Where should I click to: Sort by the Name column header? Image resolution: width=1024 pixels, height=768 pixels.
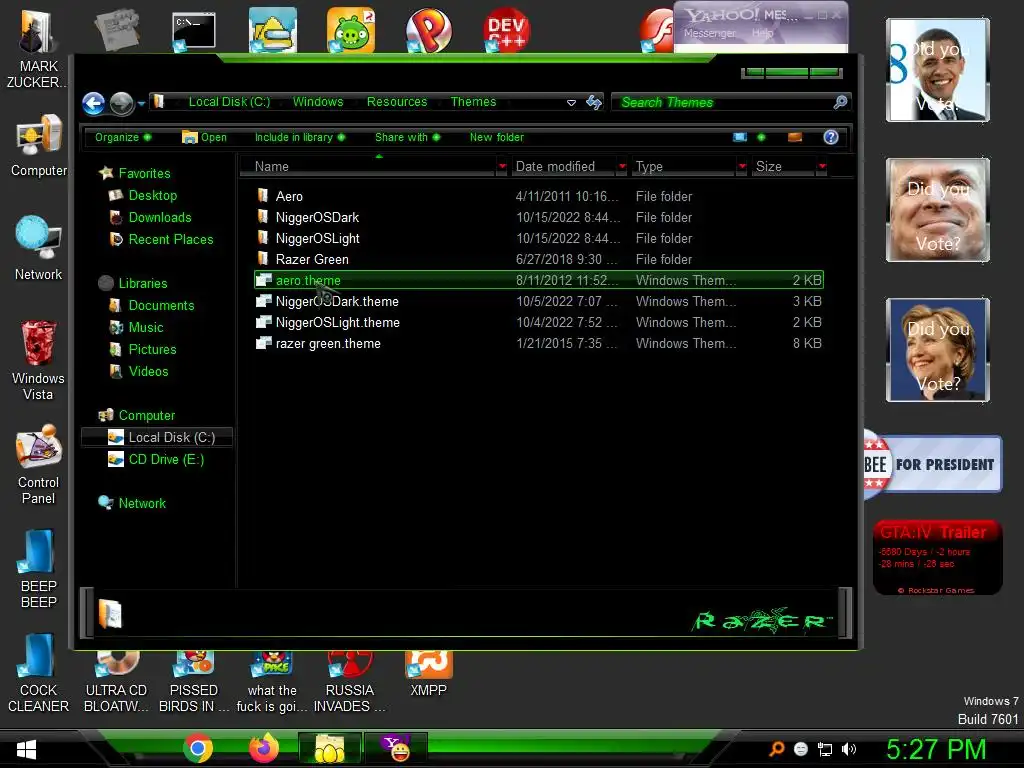(x=368, y=167)
